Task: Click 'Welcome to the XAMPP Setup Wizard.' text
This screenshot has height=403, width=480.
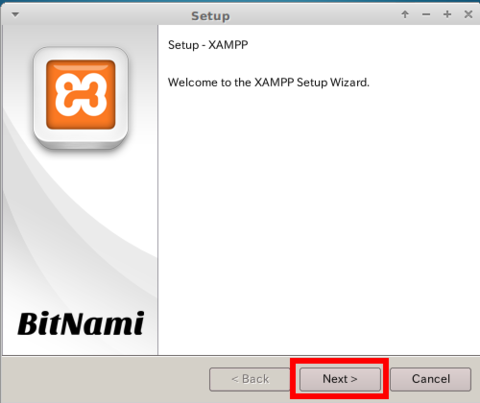Action: point(269,82)
